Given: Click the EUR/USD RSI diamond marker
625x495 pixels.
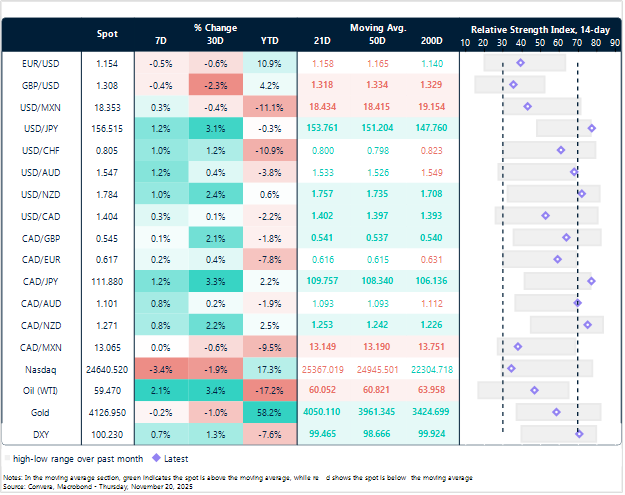Looking at the screenshot, I should point(520,63).
